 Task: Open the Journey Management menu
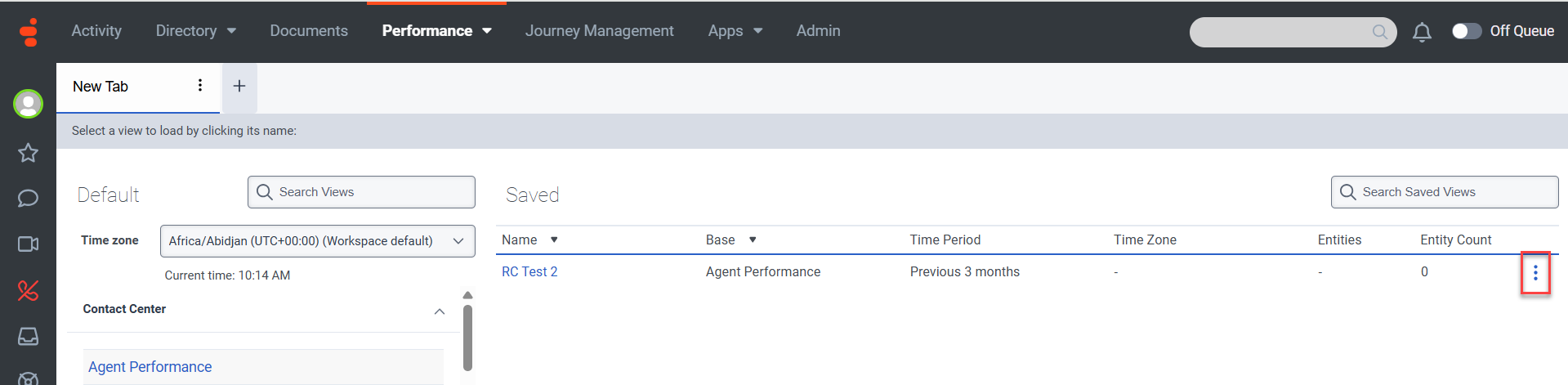599,31
